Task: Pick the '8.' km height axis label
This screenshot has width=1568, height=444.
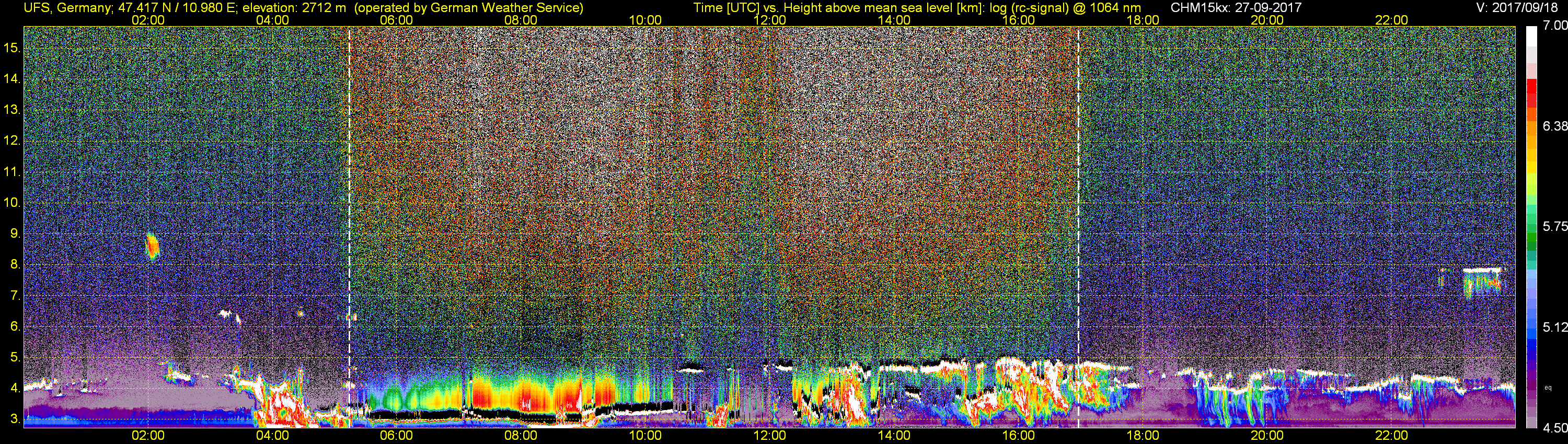Action: pos(15,265)
